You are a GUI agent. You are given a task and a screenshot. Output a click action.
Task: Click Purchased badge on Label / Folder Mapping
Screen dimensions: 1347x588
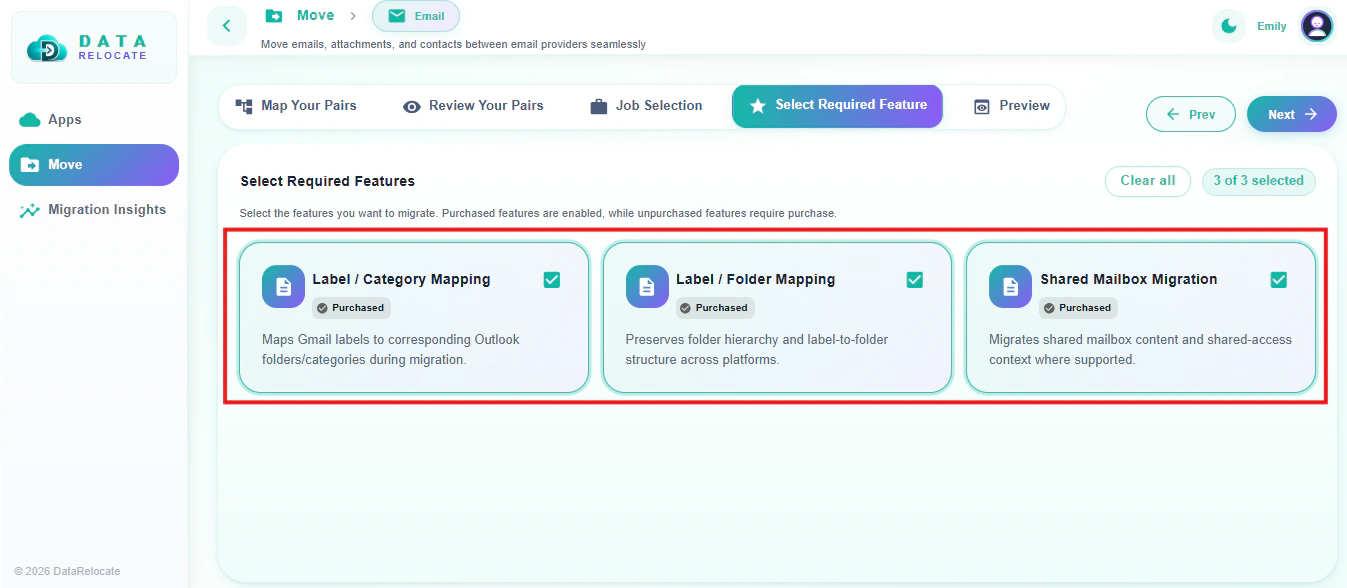(715, 308)
